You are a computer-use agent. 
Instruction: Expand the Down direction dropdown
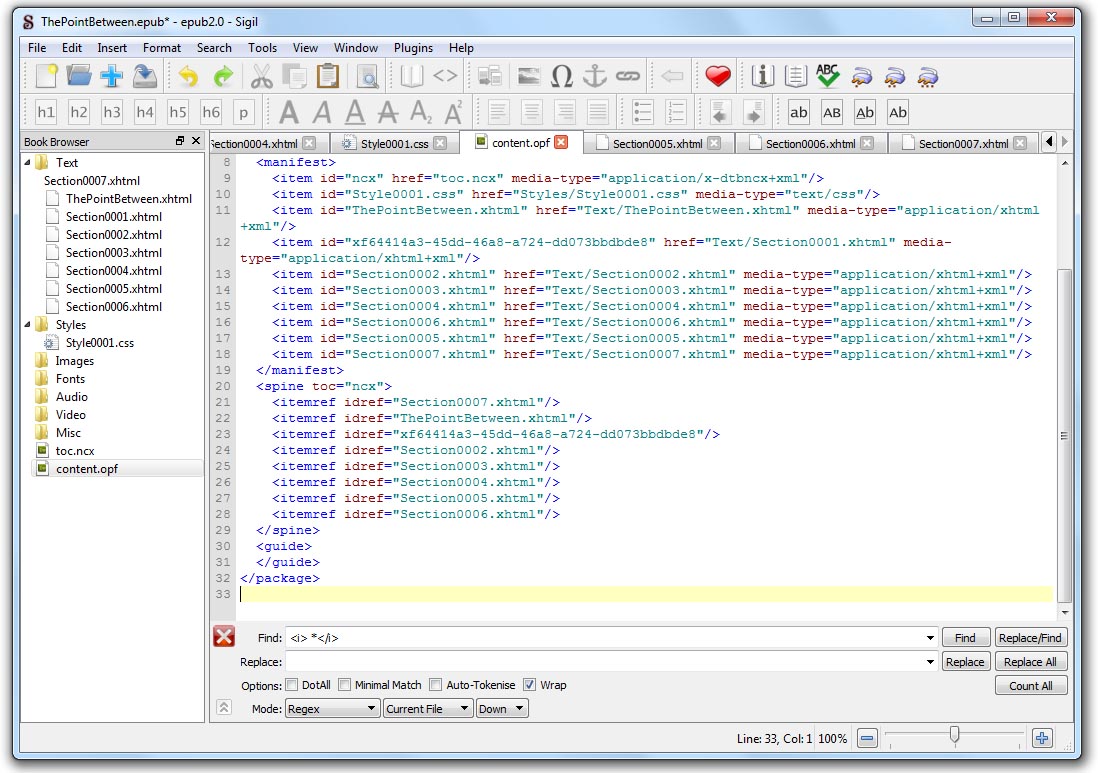[502, 709]
